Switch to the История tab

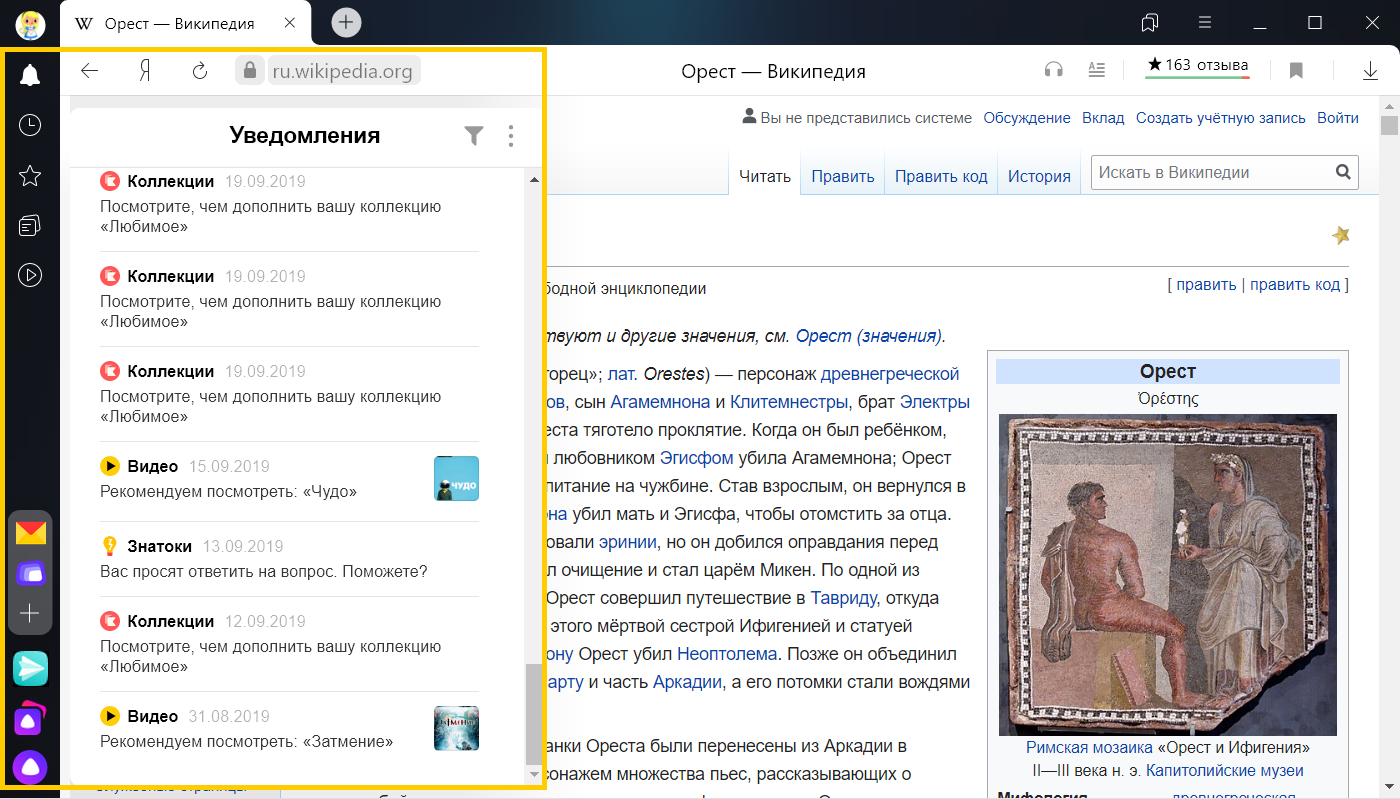pyautogui.click(x=1038, y=176)
